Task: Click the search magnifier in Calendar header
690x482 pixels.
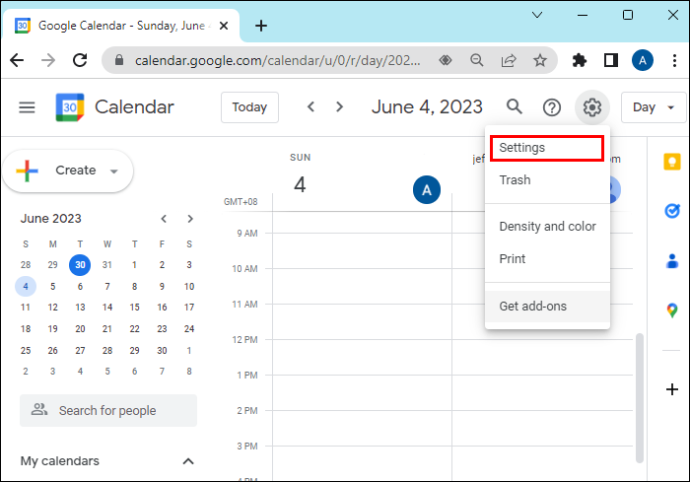Action: tap(514, 107)
